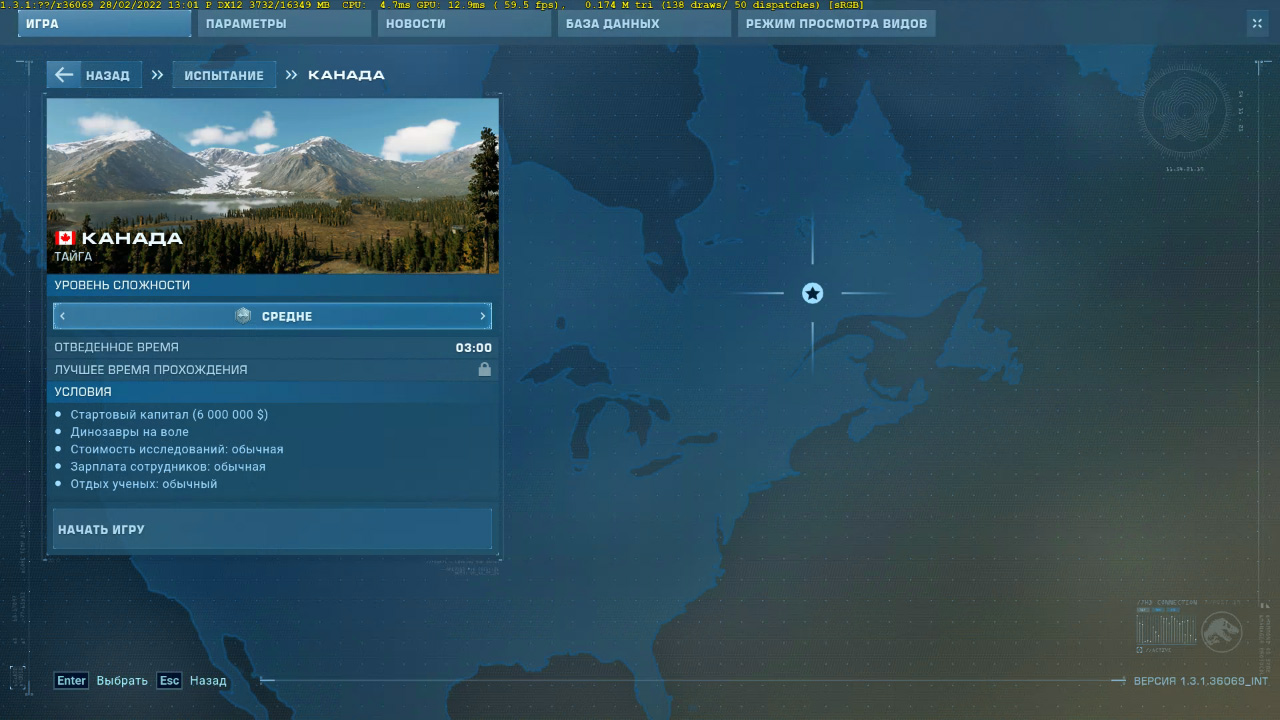Image resolution: width=1280 pixels, height=720 pixels.
Task: Go to the БАЗА ДАННЫХ tab
Action: (x=644, y=24)
